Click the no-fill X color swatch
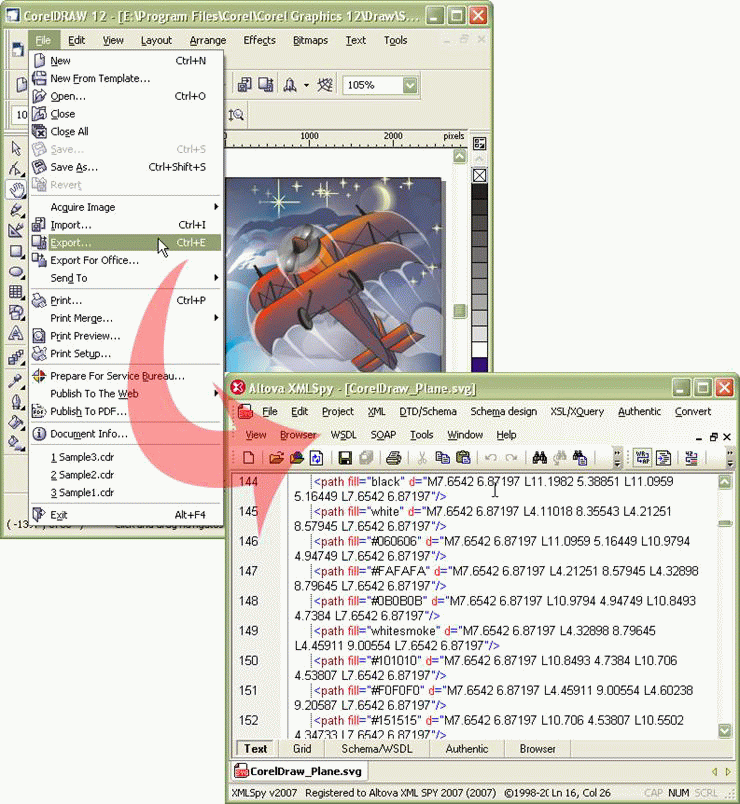This screenshot has width=740, height=804. 479,175
